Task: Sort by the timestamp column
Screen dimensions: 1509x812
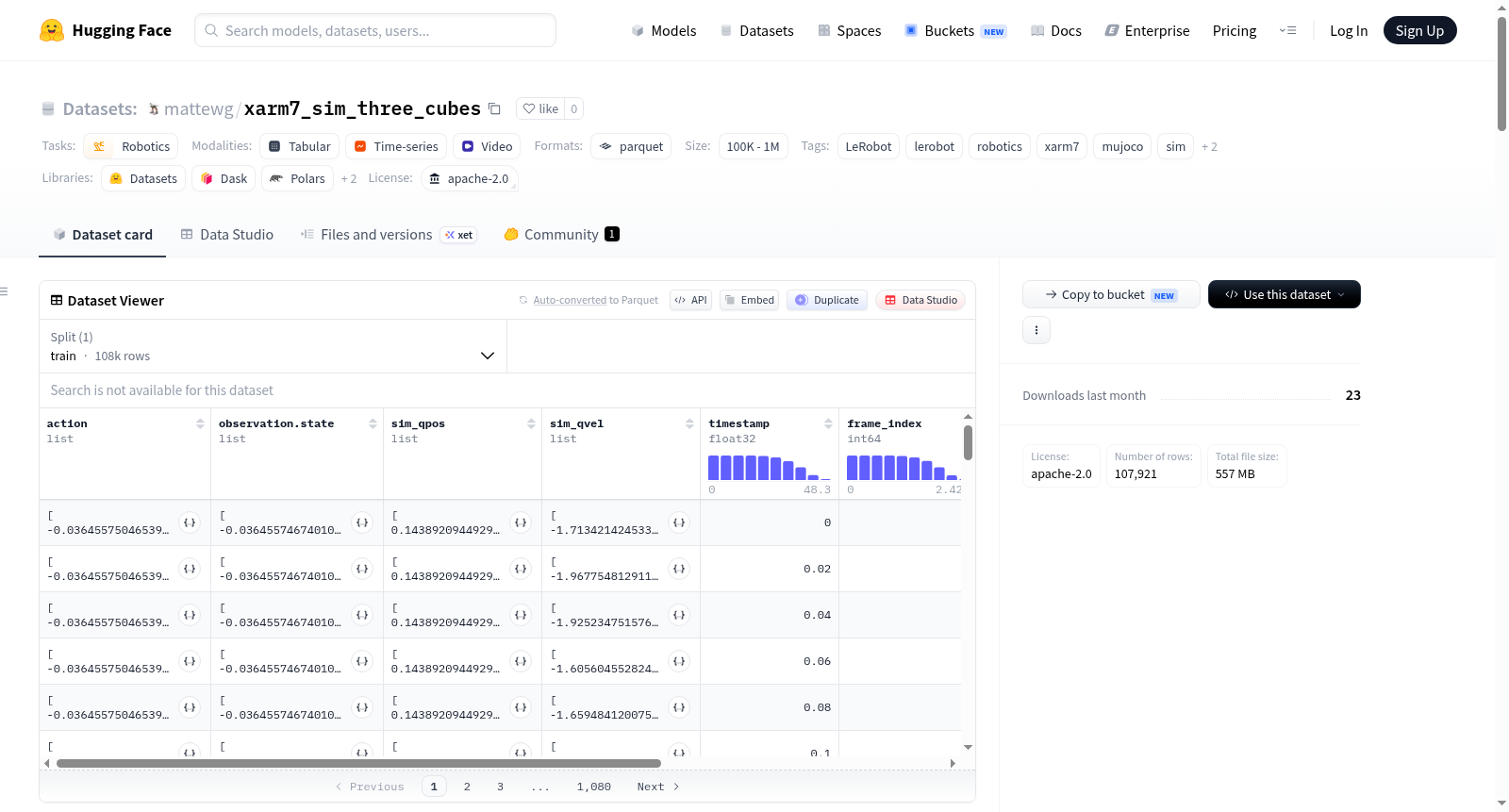Action: point(828,423)
